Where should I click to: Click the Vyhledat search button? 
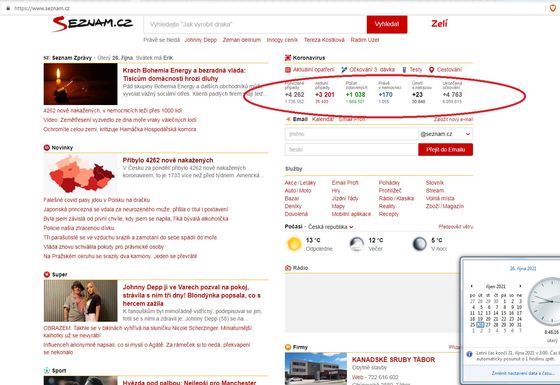(387, 24)
